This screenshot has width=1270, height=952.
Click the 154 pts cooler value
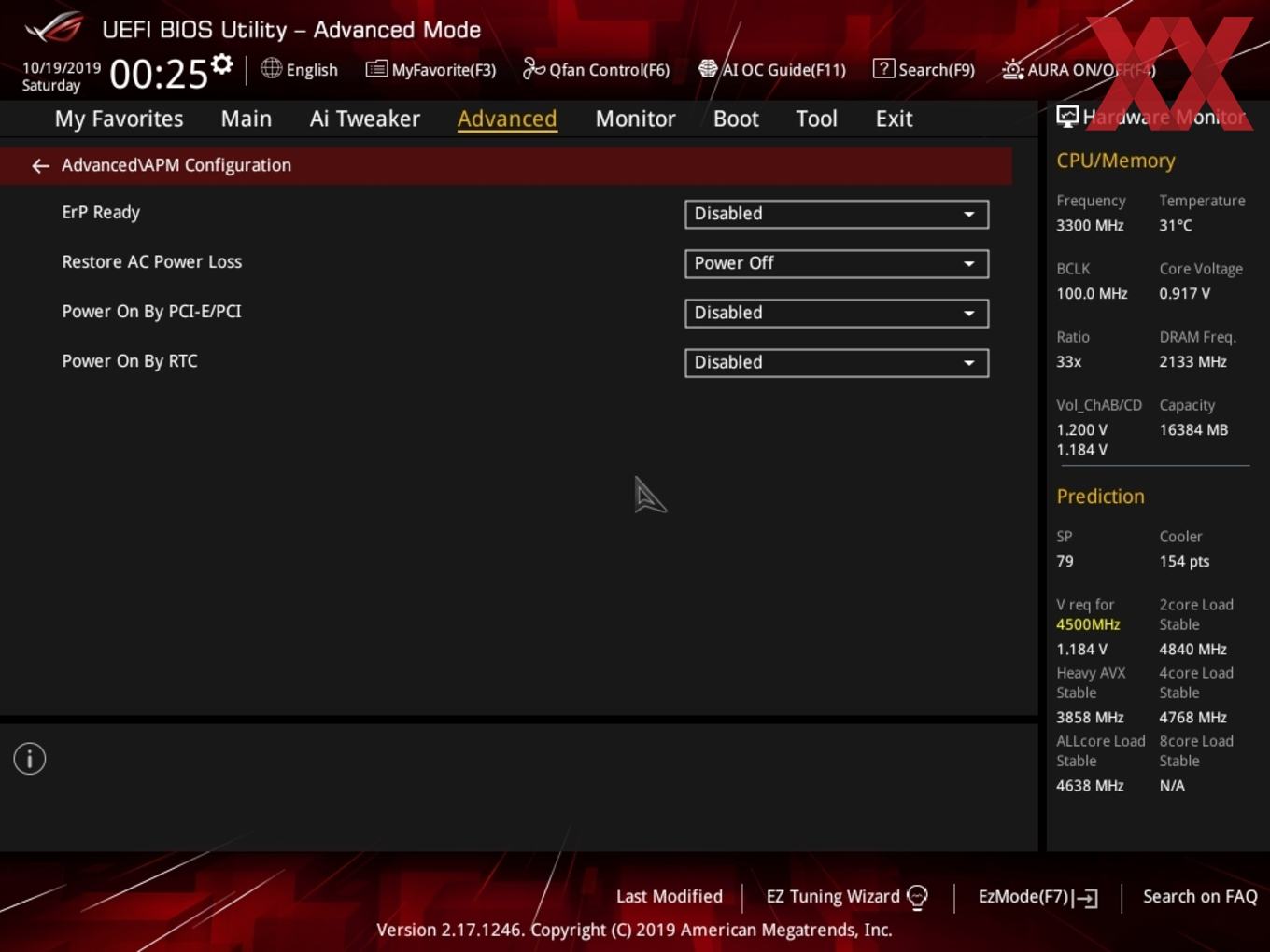(x=1184, y=562)
